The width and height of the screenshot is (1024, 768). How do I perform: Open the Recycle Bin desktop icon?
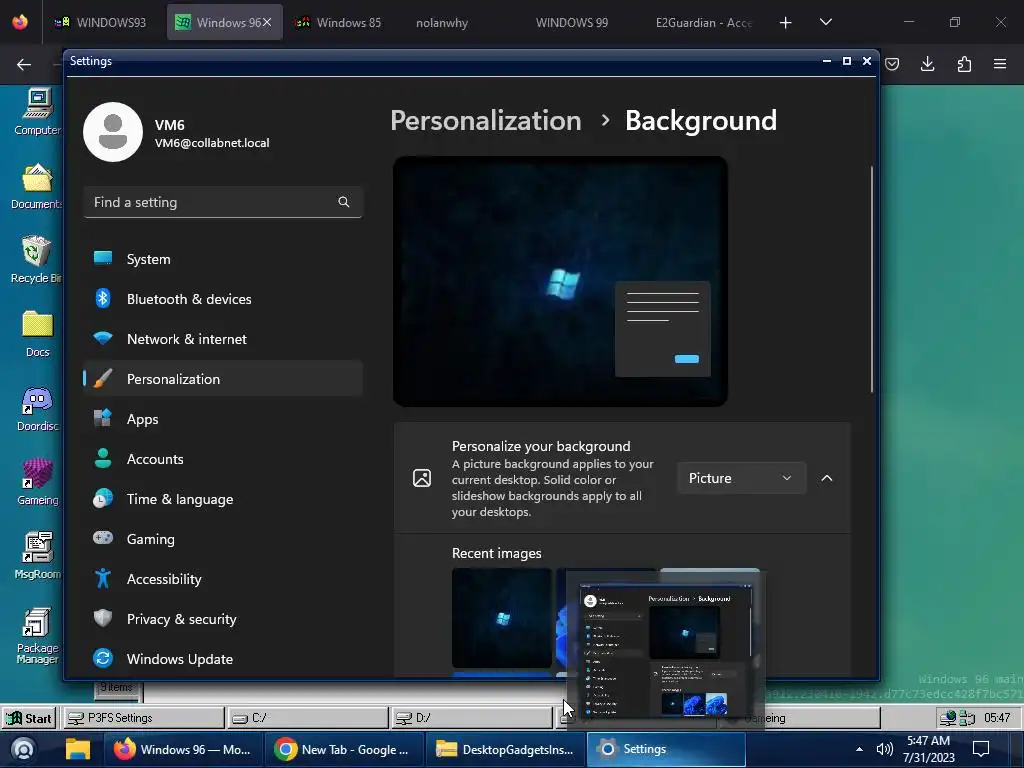[x=37, y=260]
